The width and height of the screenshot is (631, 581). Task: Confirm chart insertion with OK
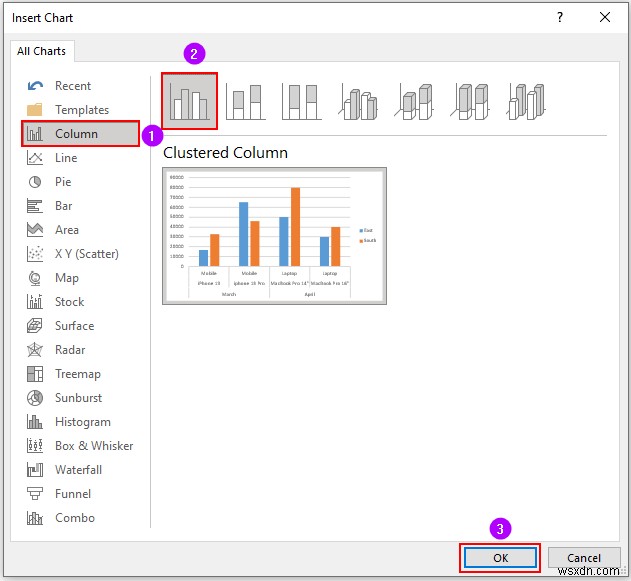click(x=500, y=558)
